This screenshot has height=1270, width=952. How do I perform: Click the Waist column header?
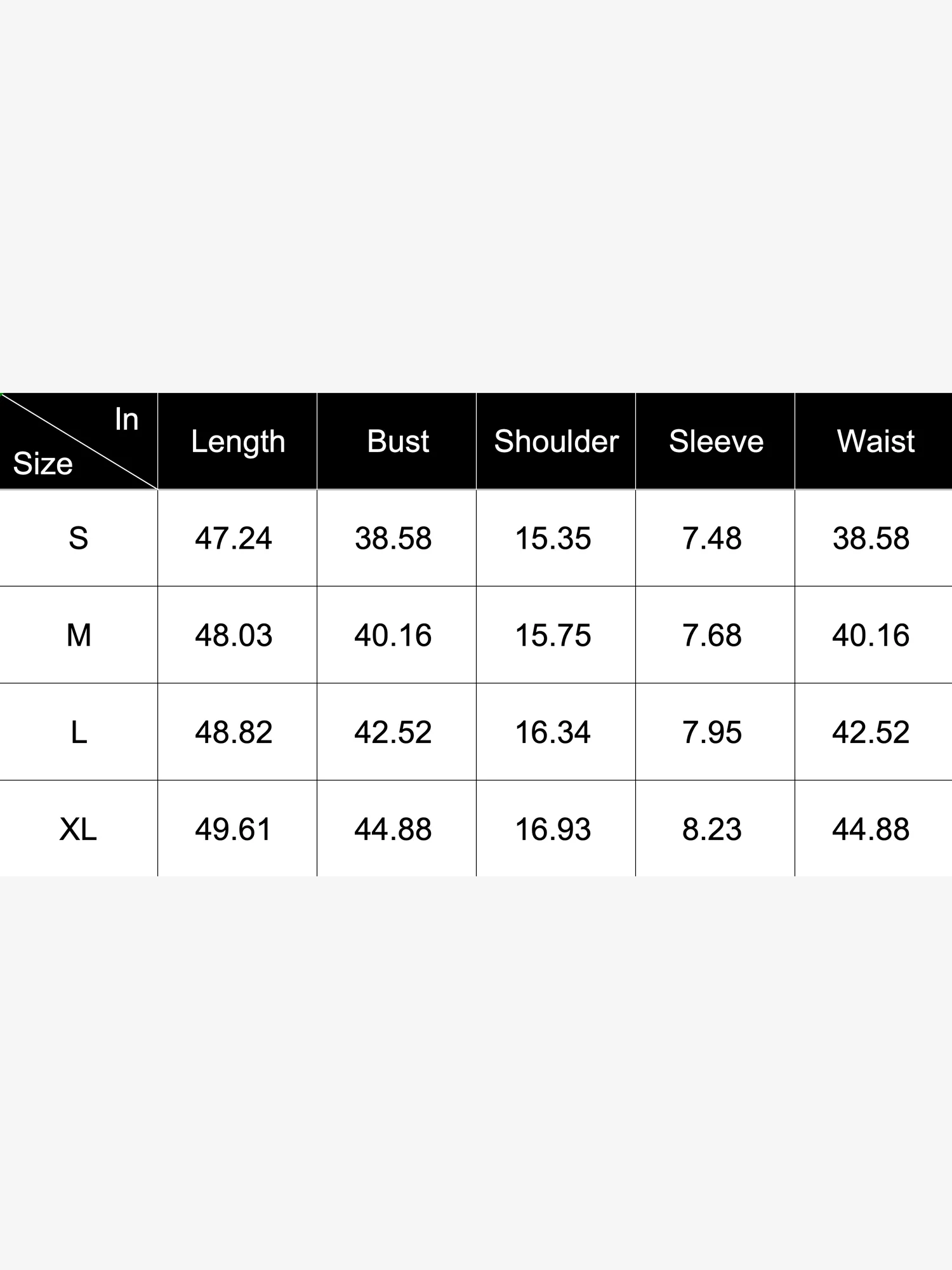(876, 441)
